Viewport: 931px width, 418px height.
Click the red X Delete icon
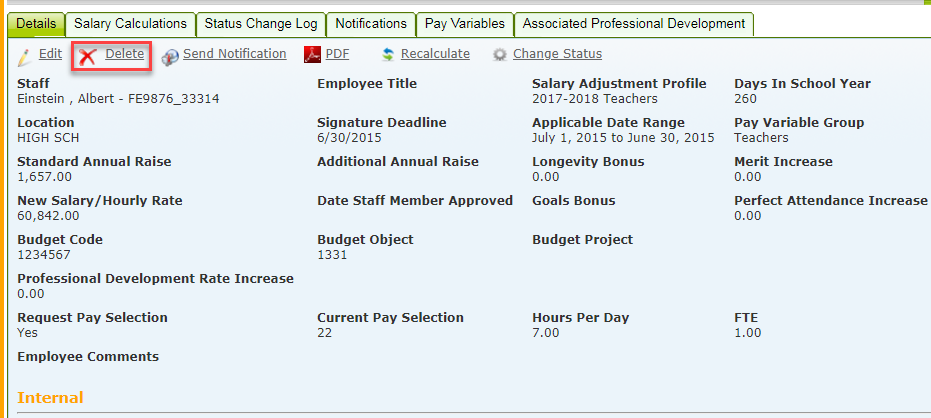pos(88,56)
